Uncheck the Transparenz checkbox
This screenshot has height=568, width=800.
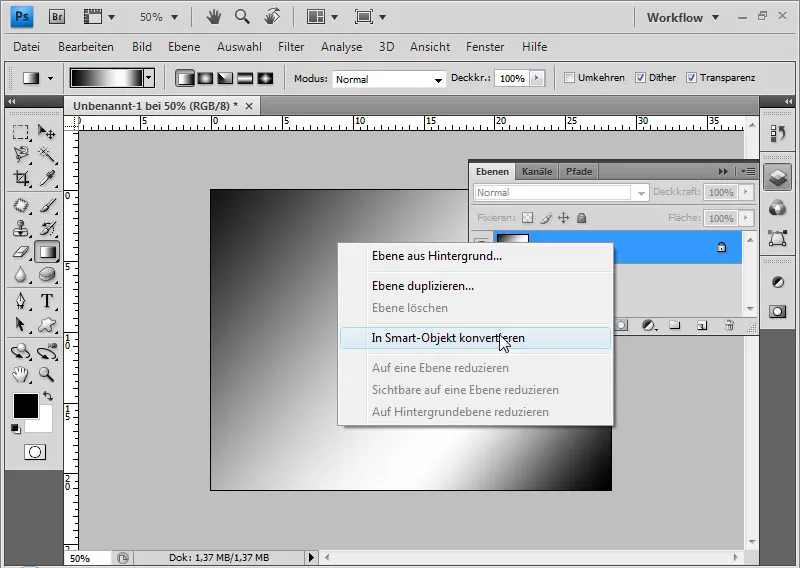click(691, 78)
